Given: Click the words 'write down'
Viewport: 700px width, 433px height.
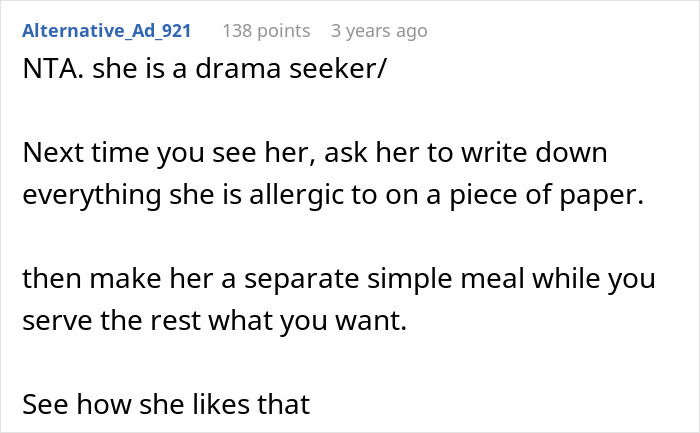Looking at the screenshot, I should 534,152.
